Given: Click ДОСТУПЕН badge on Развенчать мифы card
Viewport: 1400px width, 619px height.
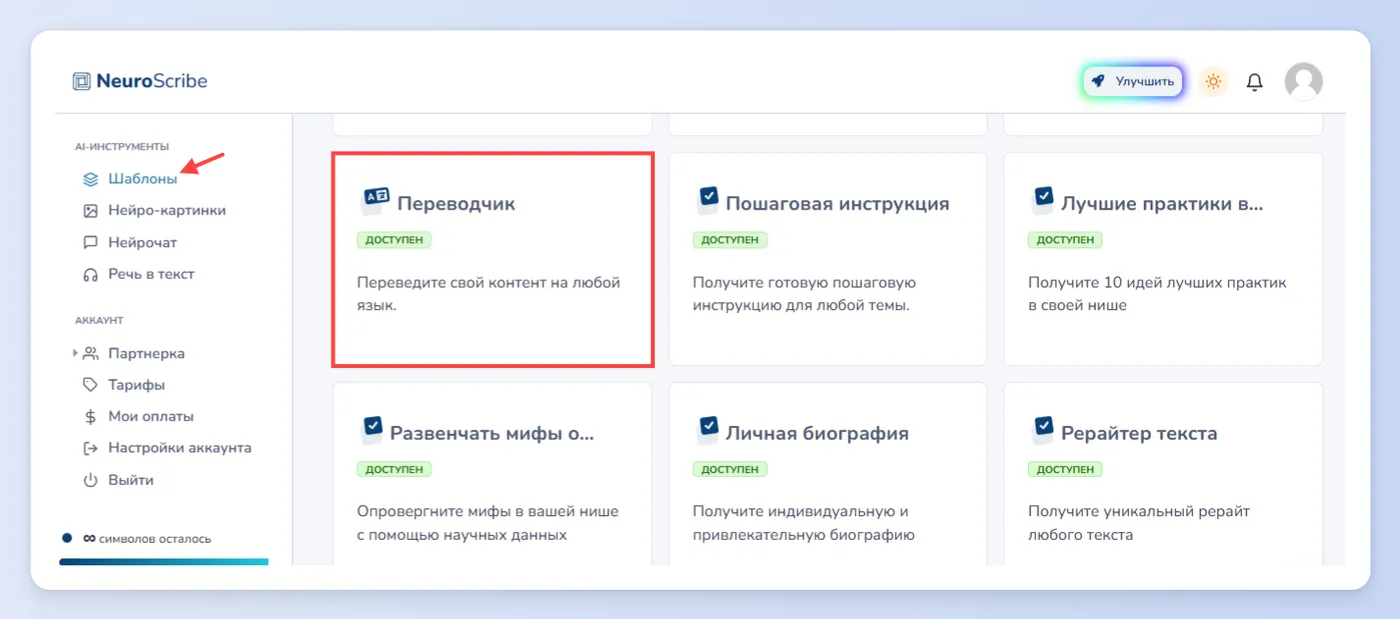Looking at the screenshot, I should pyautogui.click(x=394, y=469).
